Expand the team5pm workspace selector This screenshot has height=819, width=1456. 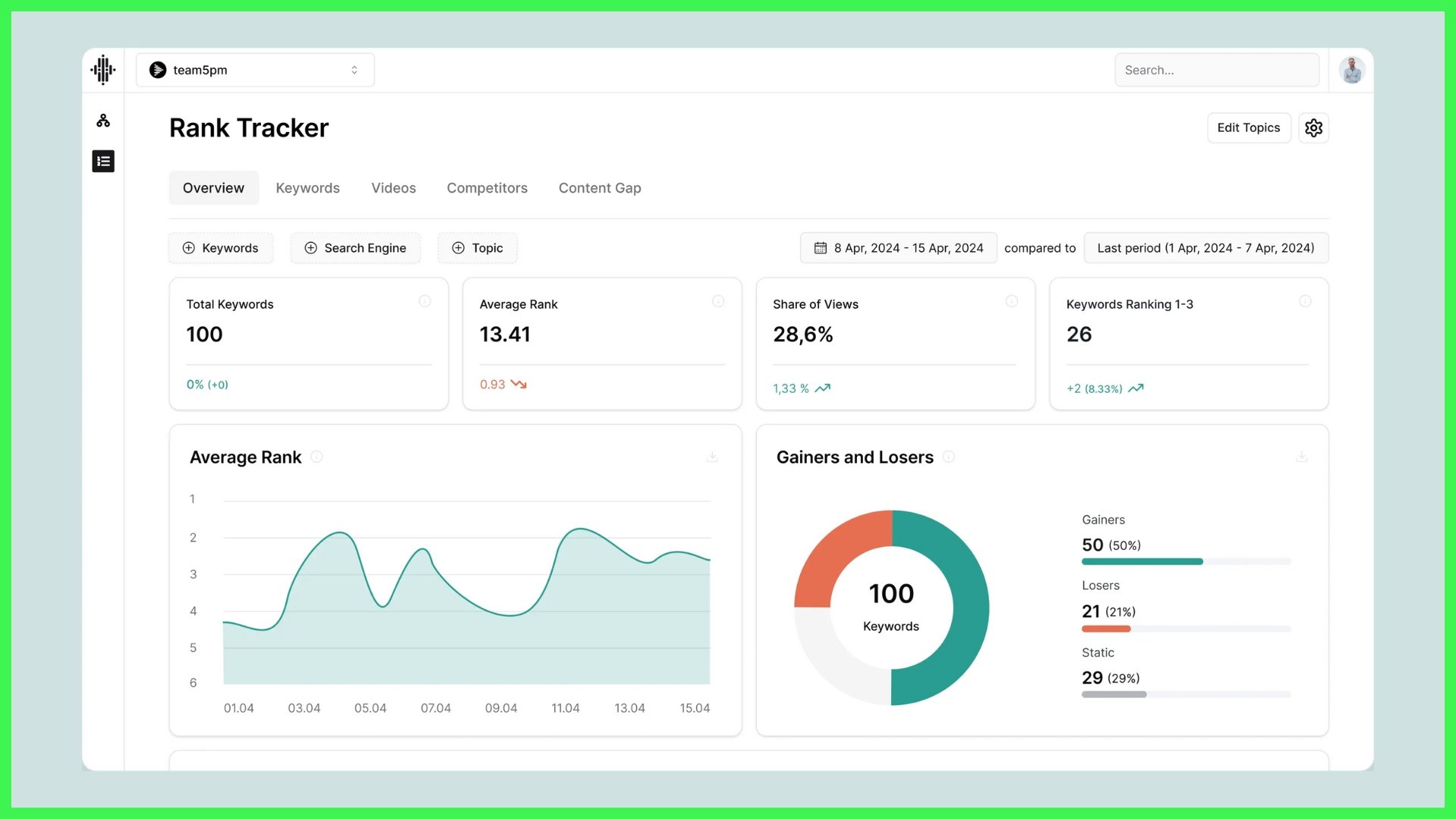[x=255, y=70]
